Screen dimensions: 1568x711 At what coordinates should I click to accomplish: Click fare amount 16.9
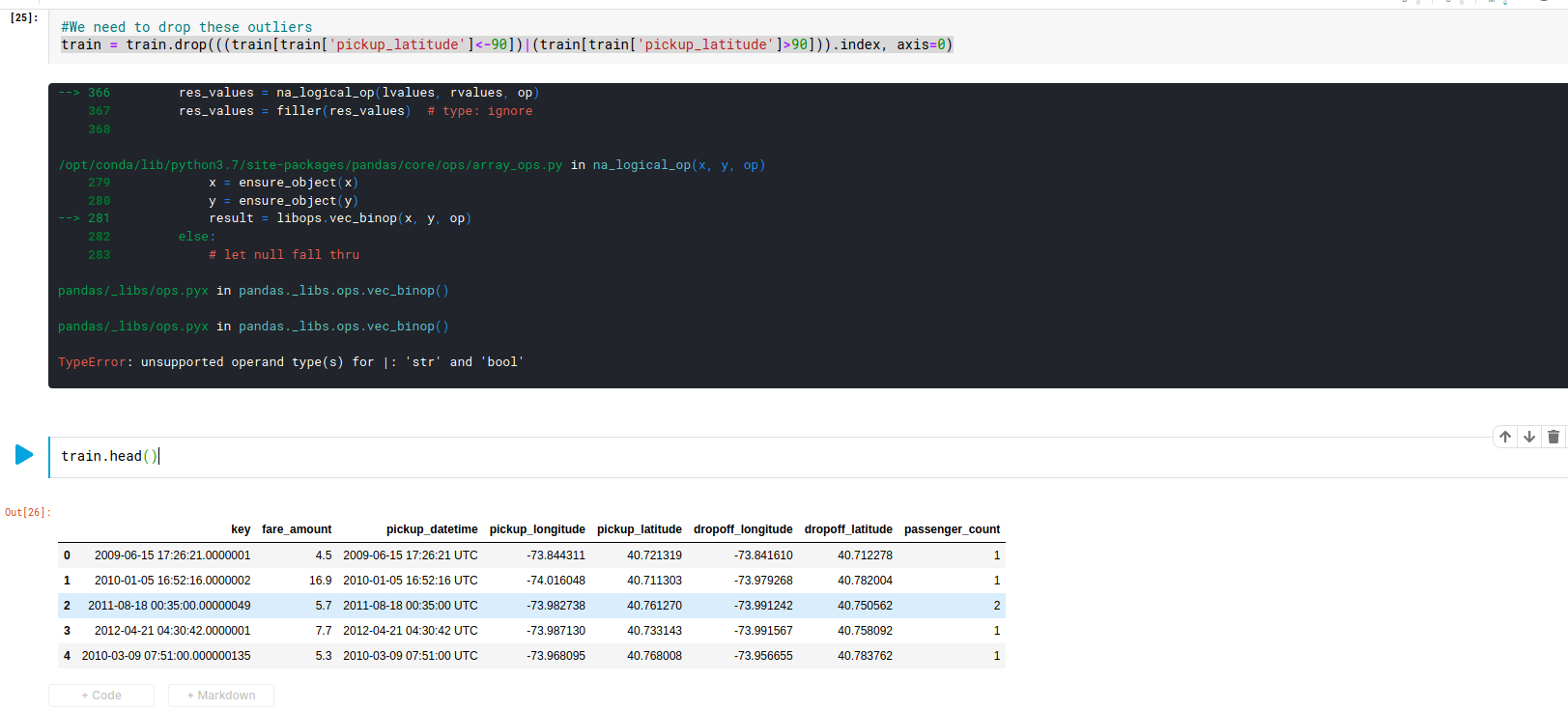tap(321, 581)
